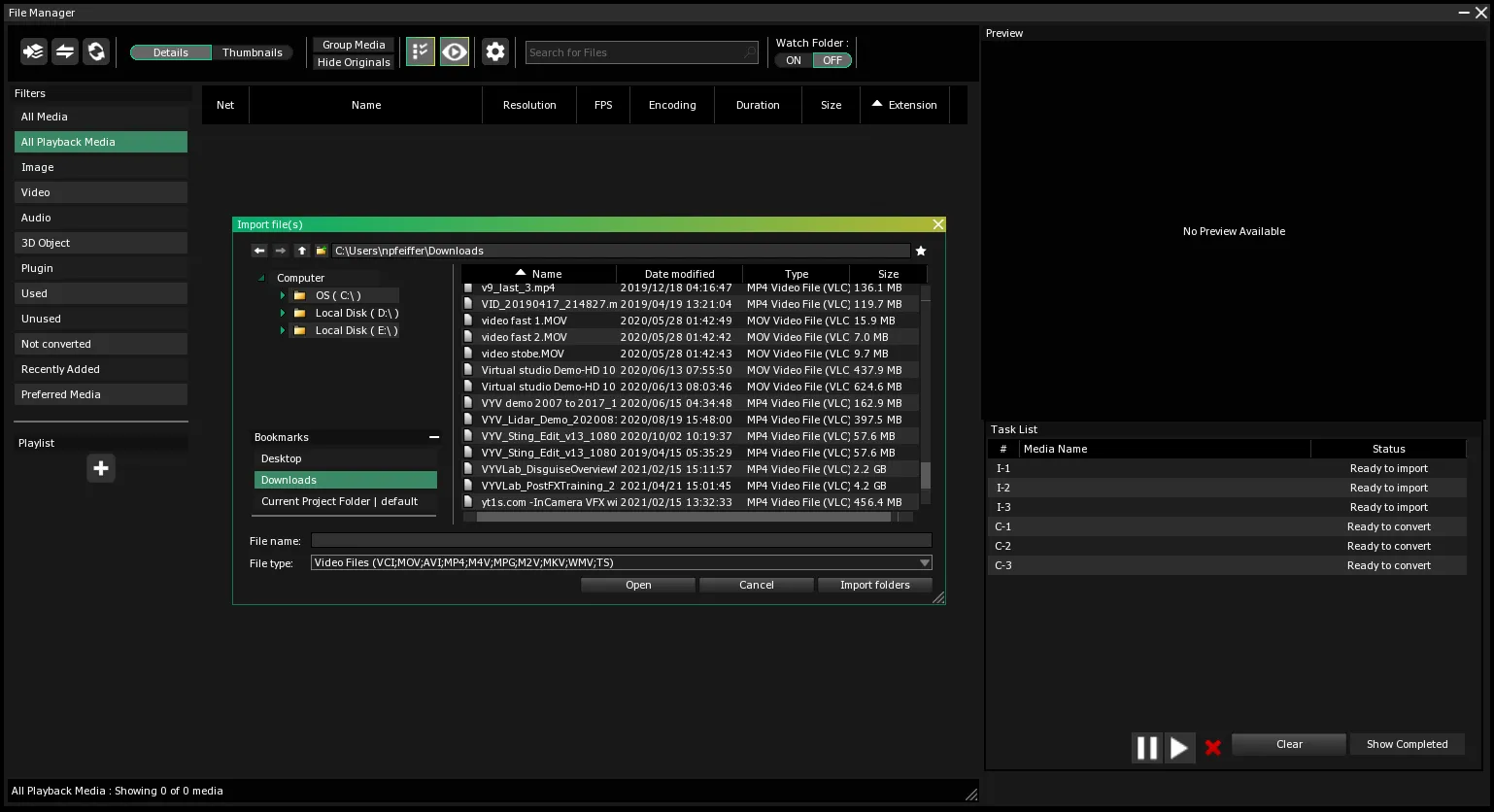Screen dimensions: 1494x812
Task: Click the file list horizontal scrollbar
Action: (x=684, y=517)
